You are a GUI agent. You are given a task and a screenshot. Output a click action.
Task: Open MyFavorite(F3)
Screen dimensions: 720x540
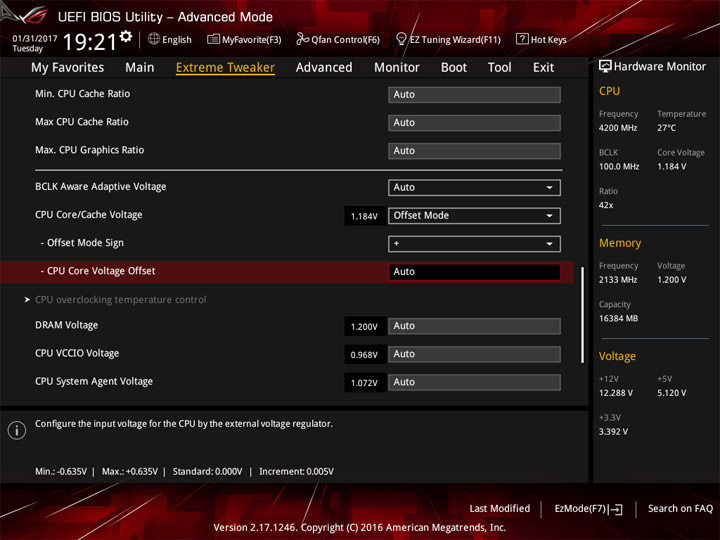pos(244,39)
